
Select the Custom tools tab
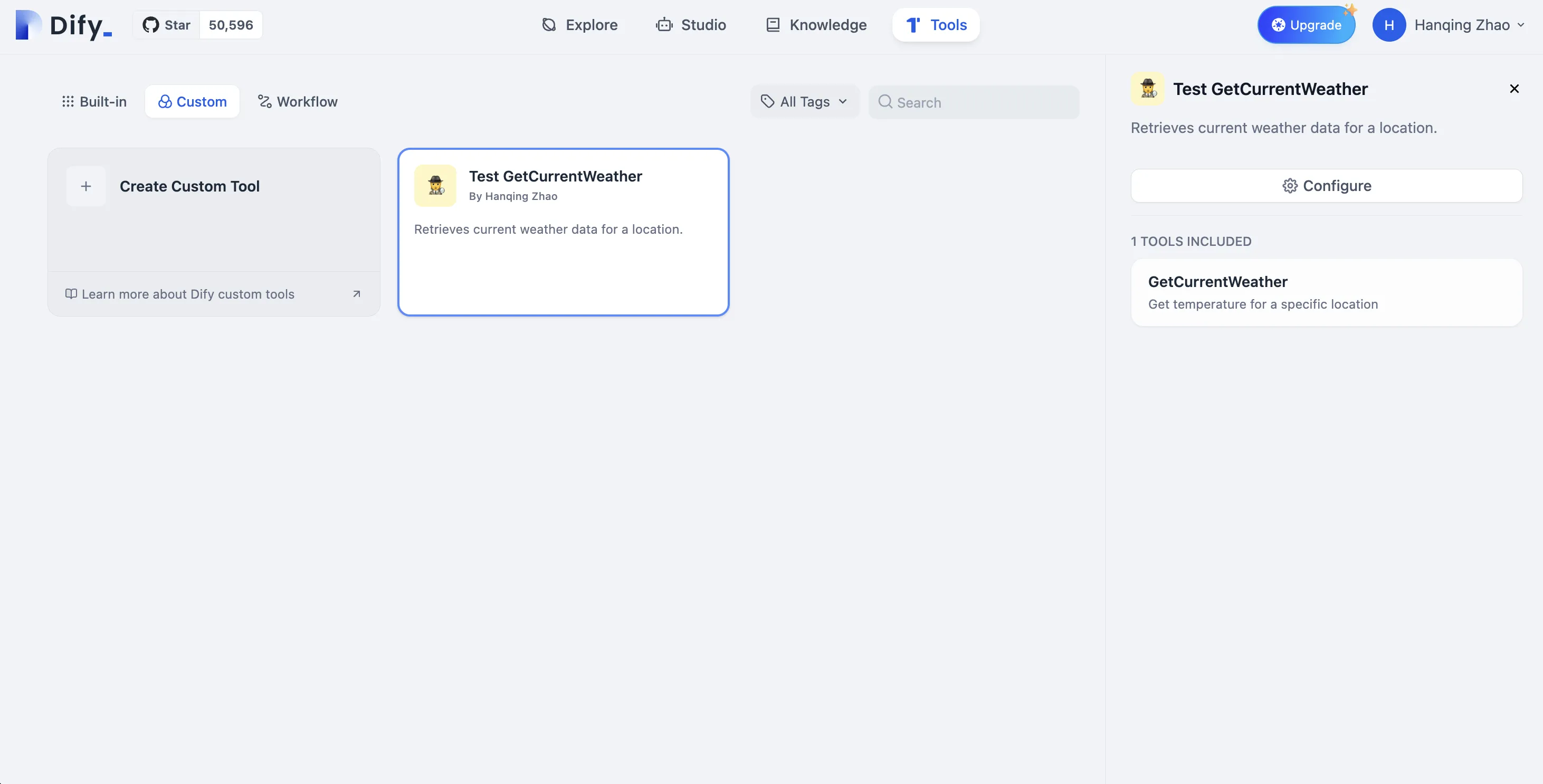pos(192,102)
